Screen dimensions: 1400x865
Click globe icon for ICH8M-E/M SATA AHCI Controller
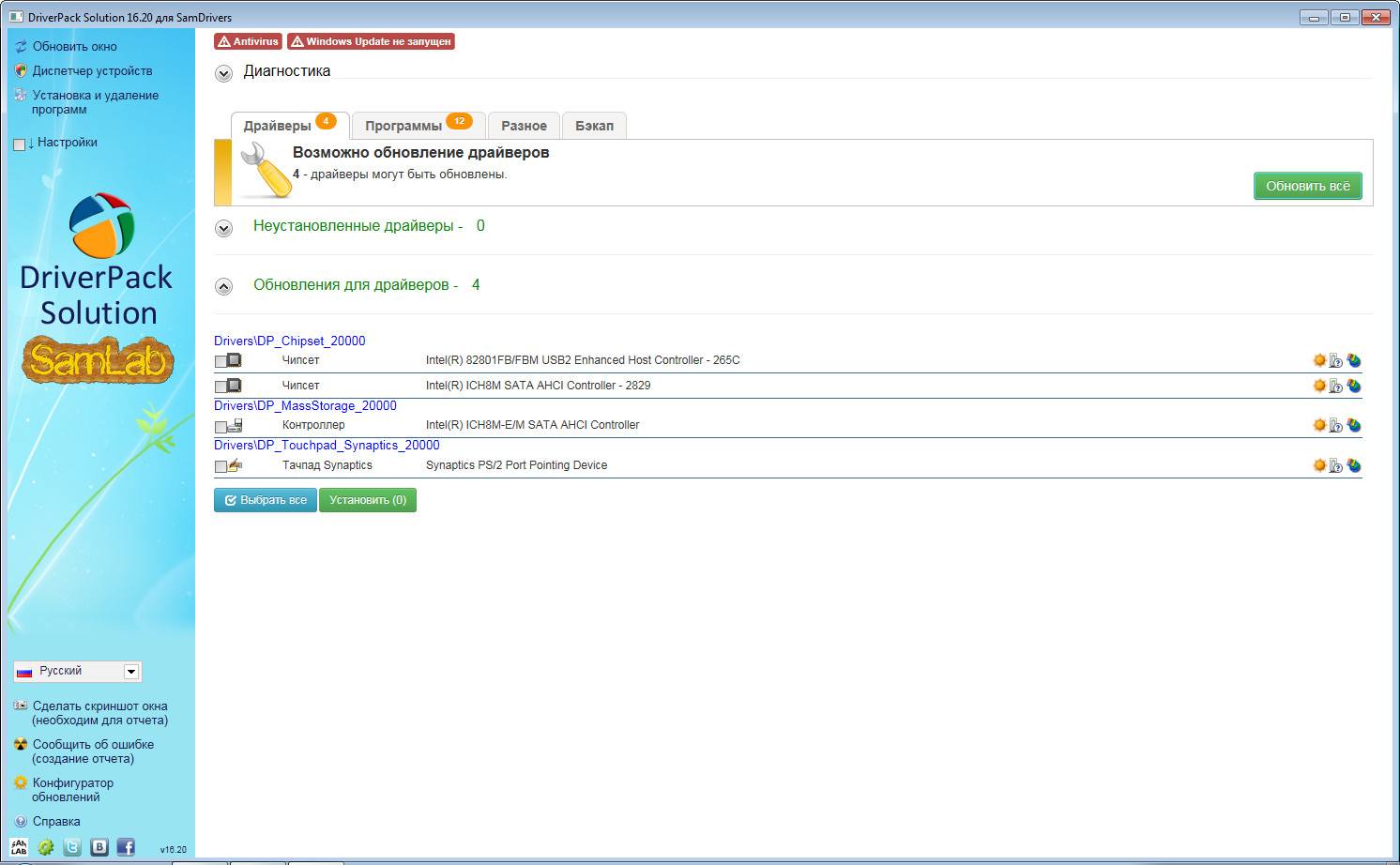point(1354,425)
